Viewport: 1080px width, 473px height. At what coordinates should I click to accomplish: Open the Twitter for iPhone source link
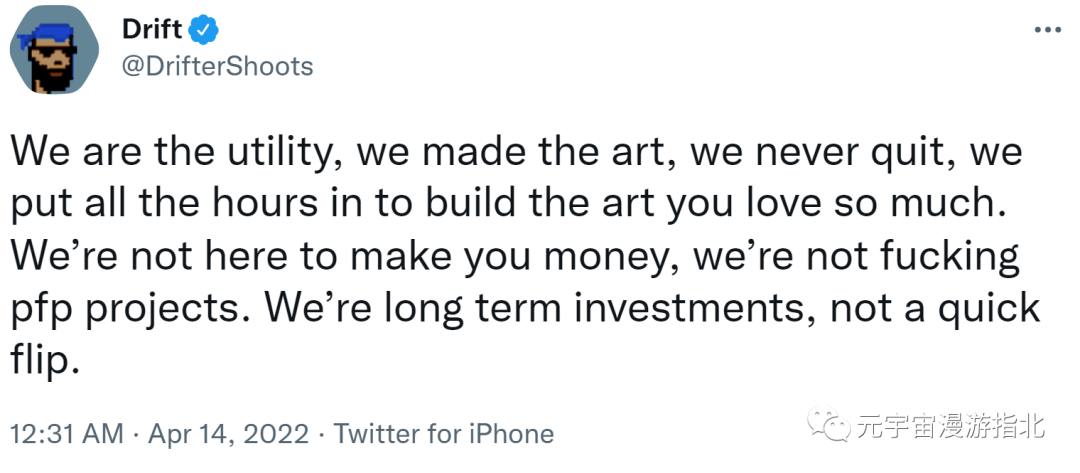pos(443,434)
